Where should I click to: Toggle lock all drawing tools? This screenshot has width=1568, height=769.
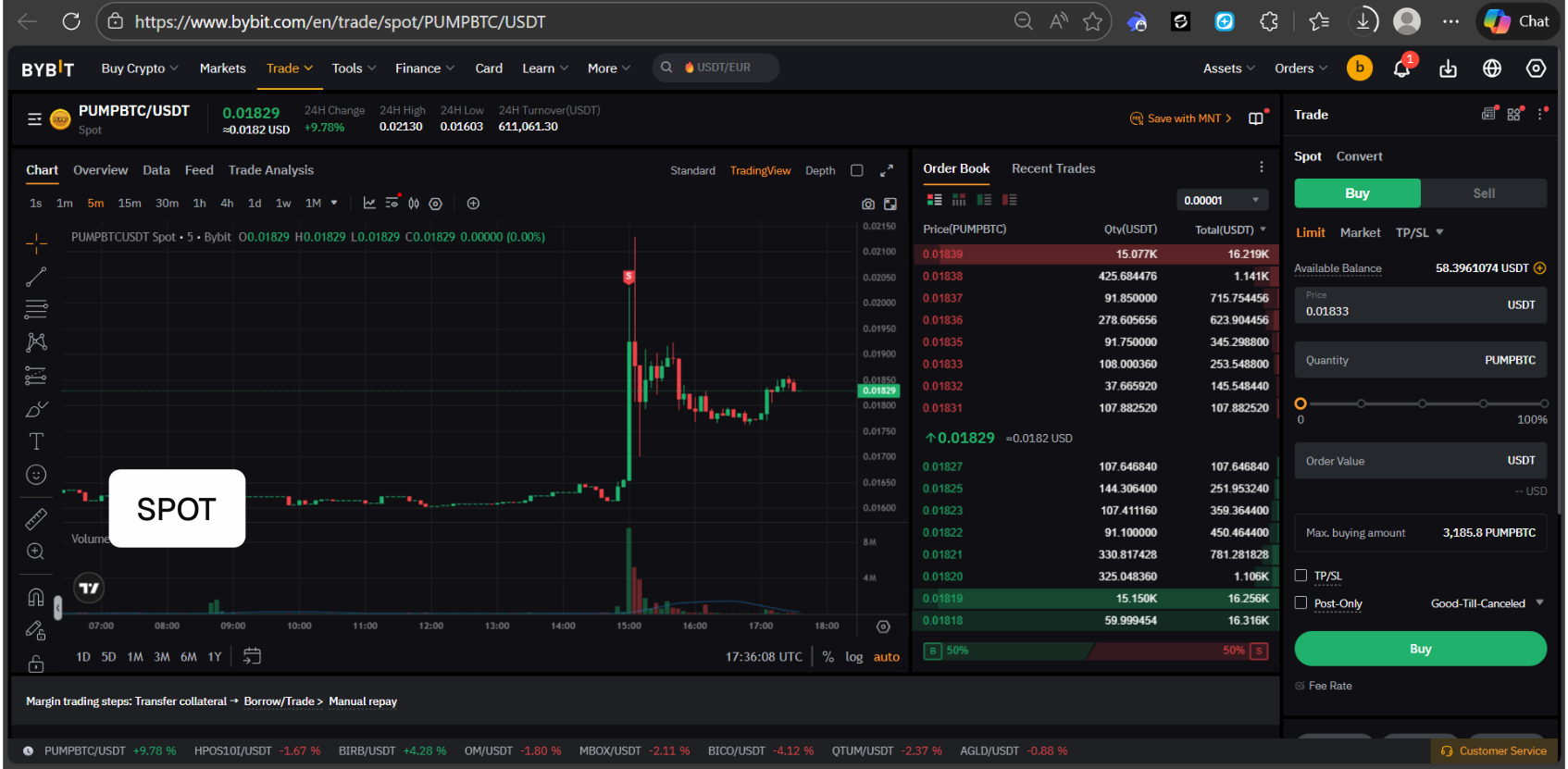click(x=36, y=663)
